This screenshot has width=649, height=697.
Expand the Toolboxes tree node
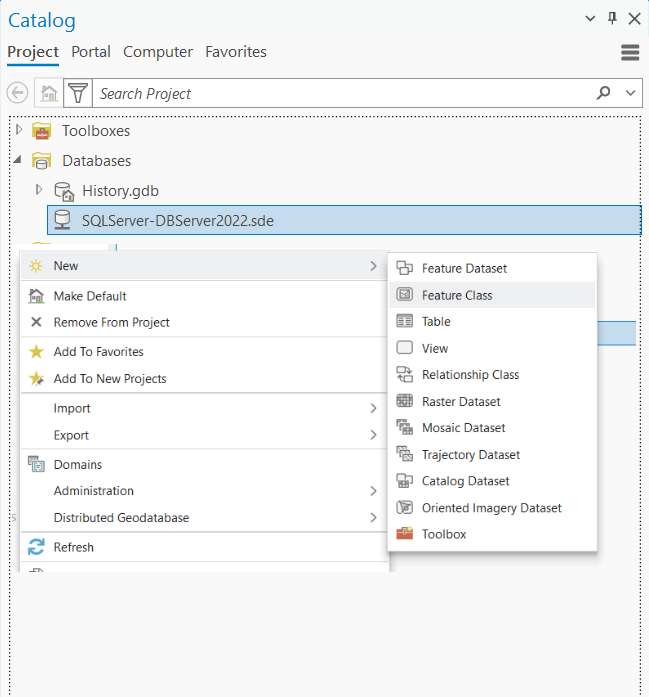19,129
